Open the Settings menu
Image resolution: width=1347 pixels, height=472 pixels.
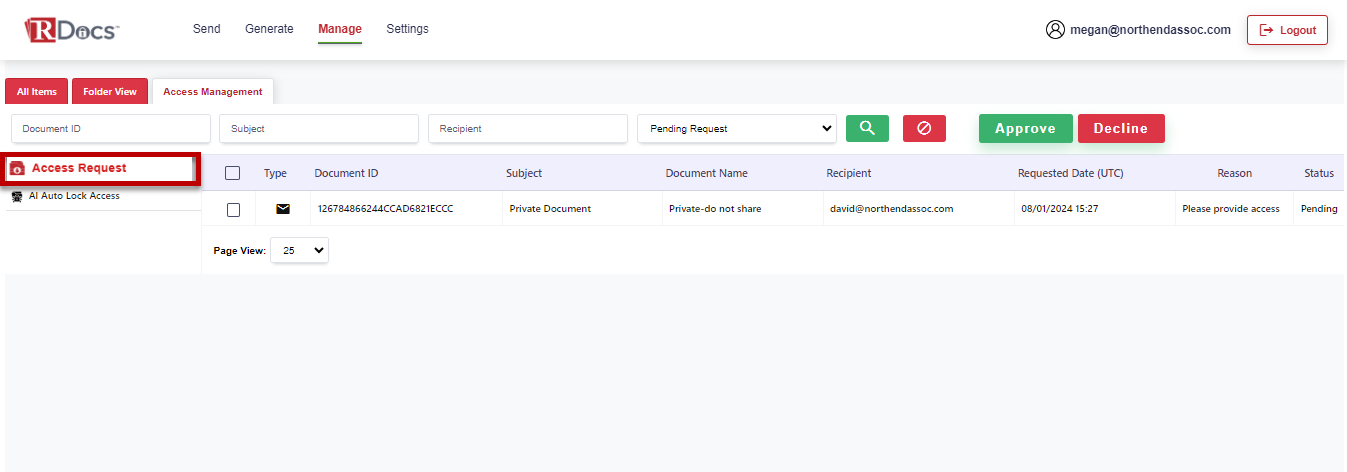point(407,29)
